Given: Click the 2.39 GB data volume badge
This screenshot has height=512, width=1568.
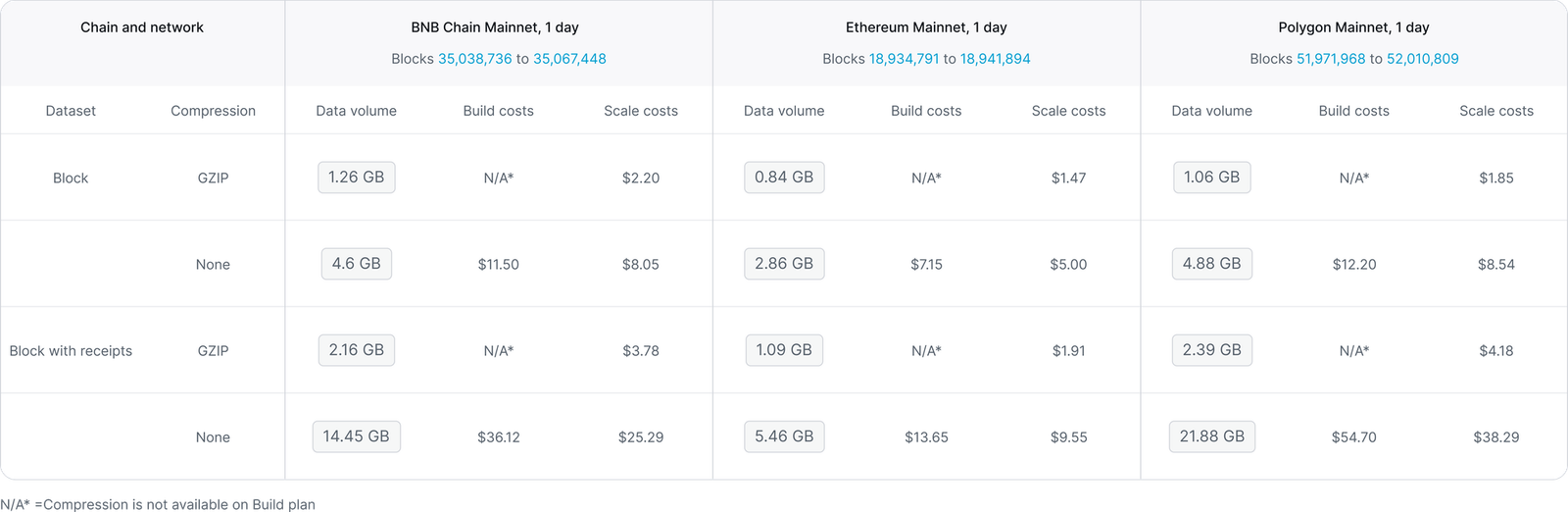Looking at the screenshot, I should (1211, 350).
